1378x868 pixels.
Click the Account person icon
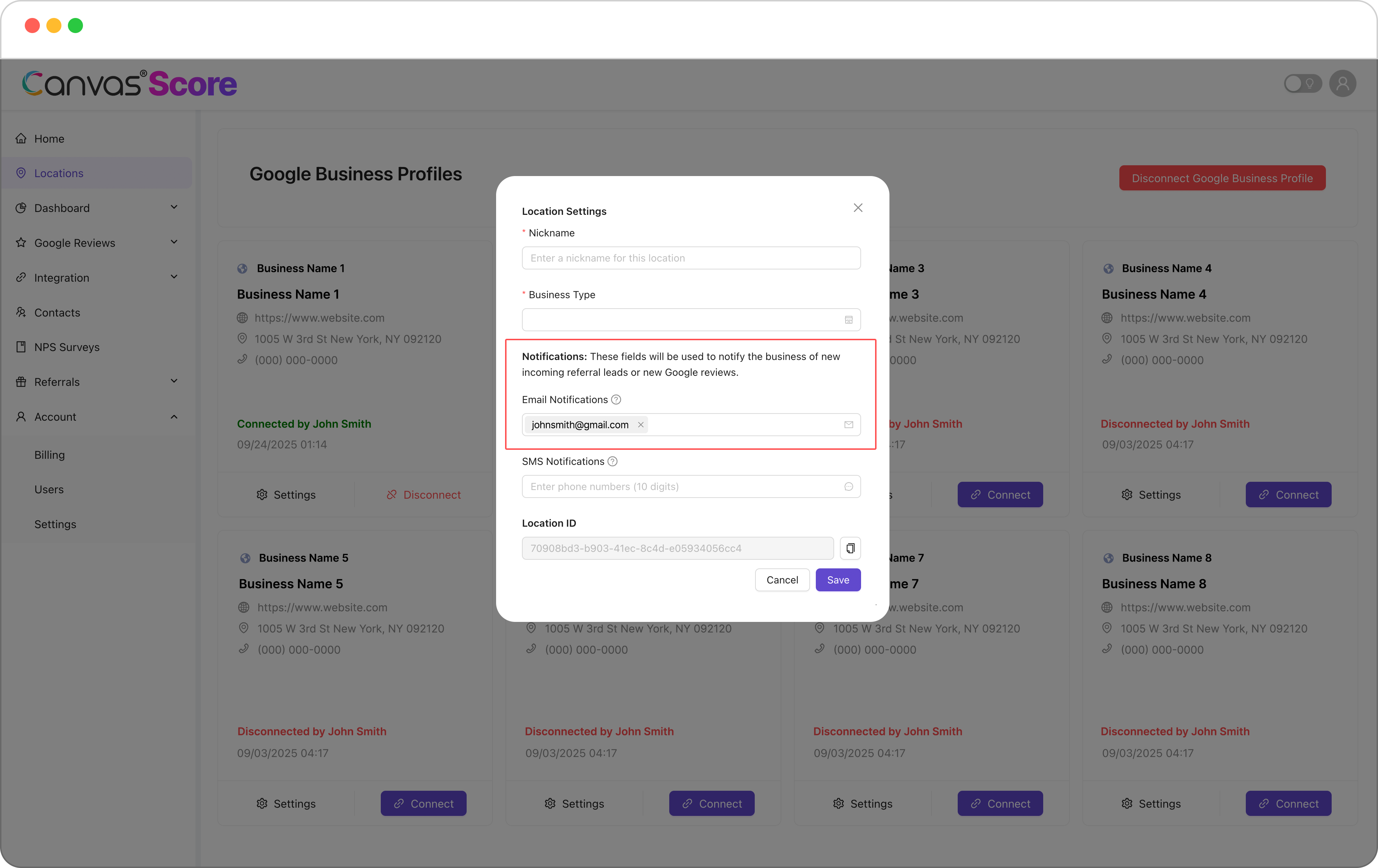pos(21,416)
